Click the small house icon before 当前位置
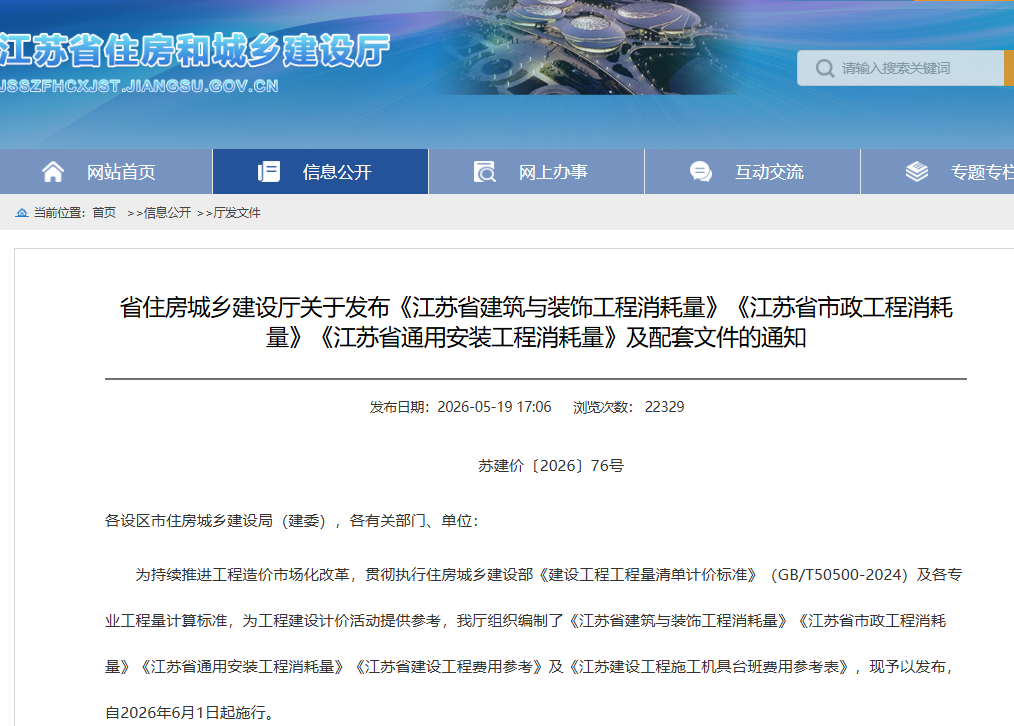The image size is (1014, 726). pyautogui.click(x=22, y=213)
